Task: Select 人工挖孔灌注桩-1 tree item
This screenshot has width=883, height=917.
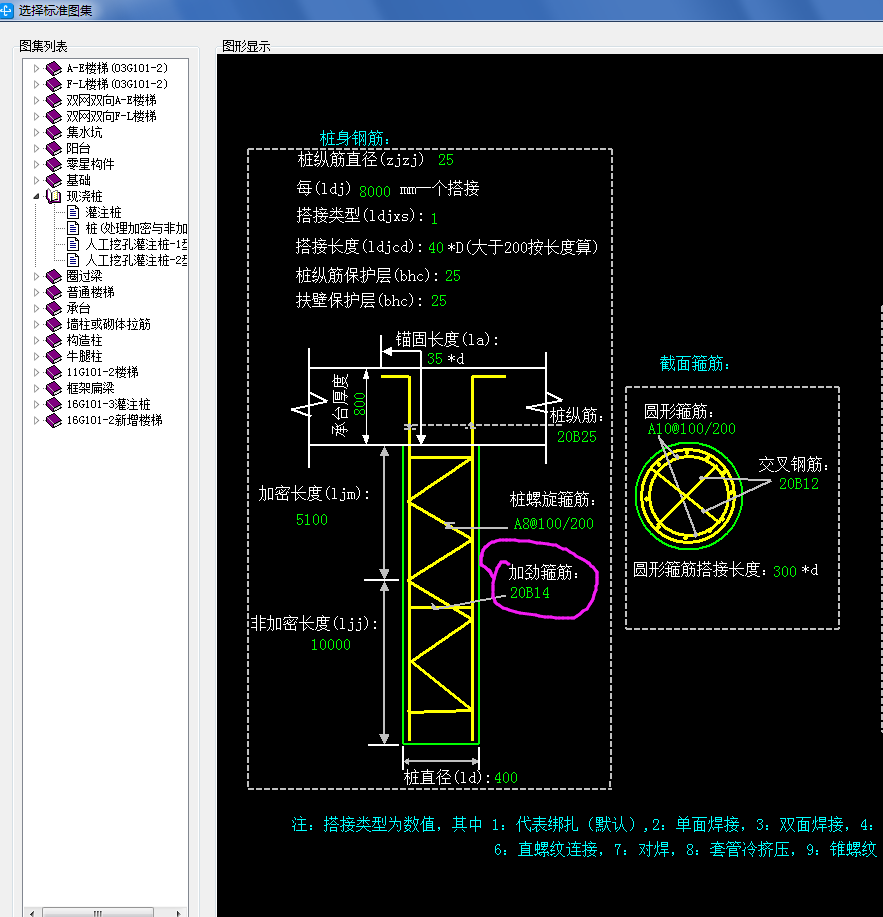Action: coord(136,244)
